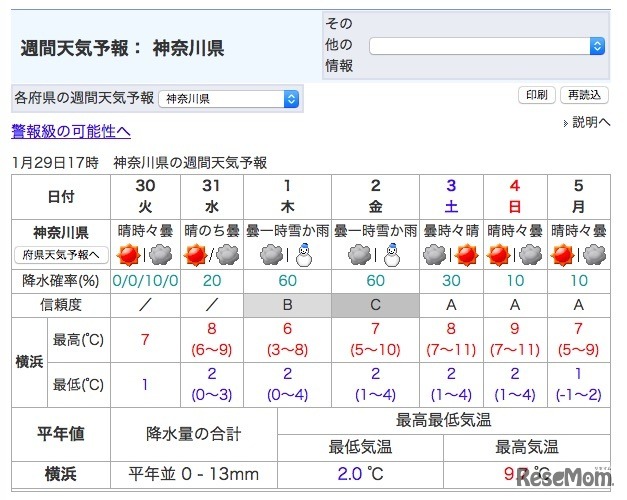
Task: Click the 週間天気予報：神奈川県 heading
Action: coord(122,48)
